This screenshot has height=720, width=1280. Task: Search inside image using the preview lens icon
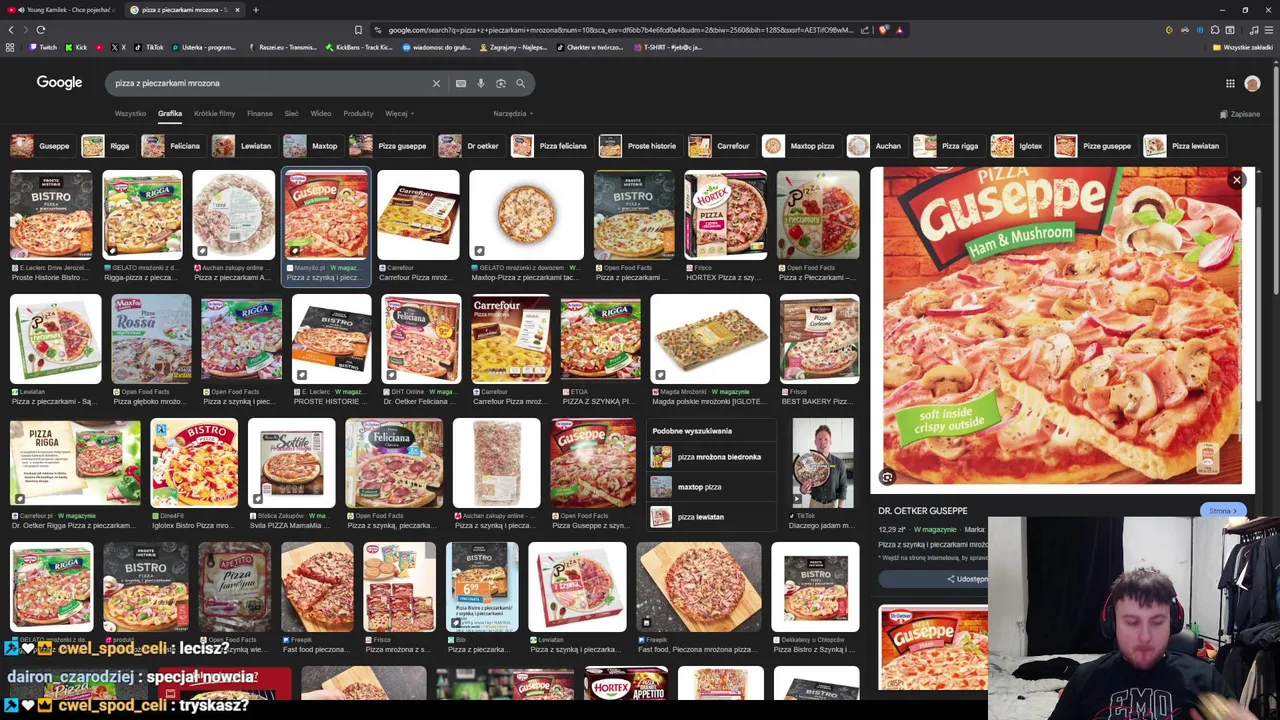(887, 477)
